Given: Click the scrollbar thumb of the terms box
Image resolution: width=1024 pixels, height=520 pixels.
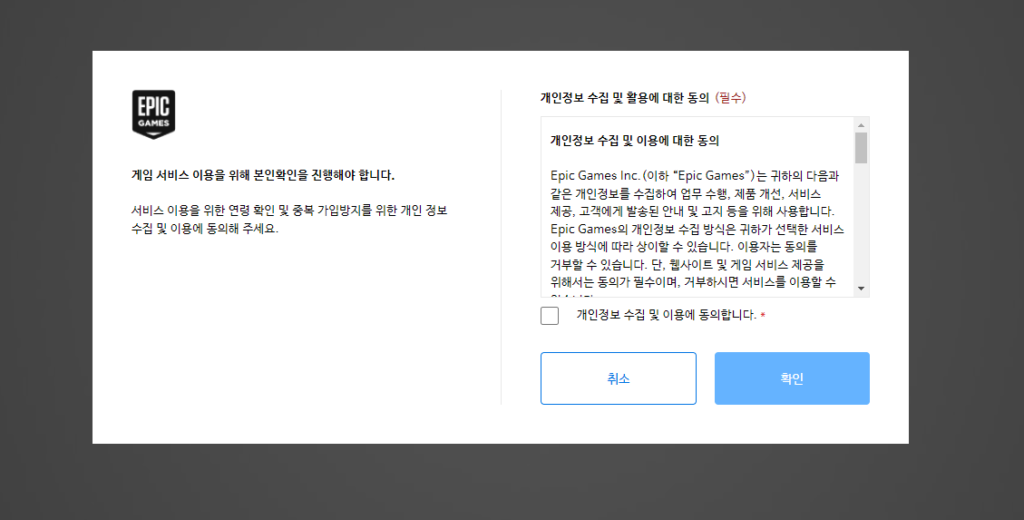Looking at the screenshot, I should point(861,148).
